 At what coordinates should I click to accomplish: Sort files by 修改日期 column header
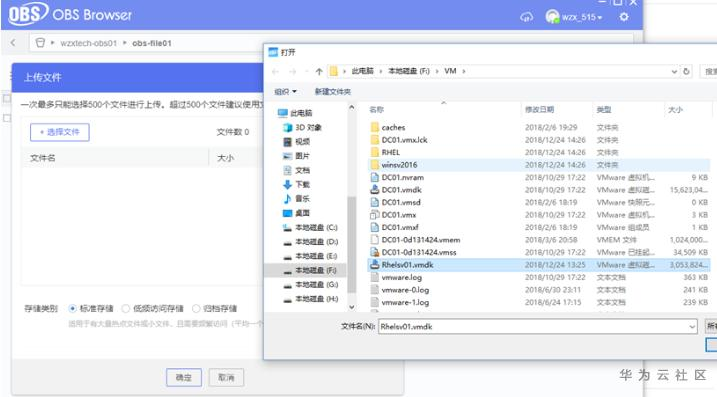[540, 110]
